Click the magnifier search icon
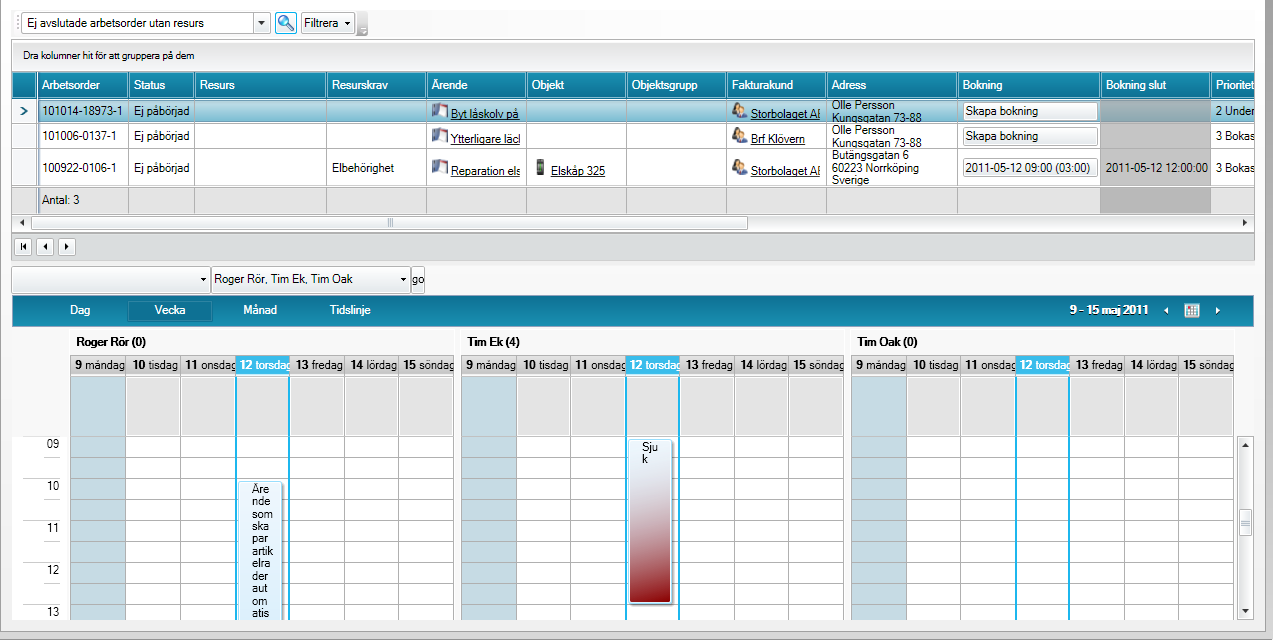Image resolution: width=1273 pixels, height=640 pixels. pyautogui.click(x=286, y=23)
